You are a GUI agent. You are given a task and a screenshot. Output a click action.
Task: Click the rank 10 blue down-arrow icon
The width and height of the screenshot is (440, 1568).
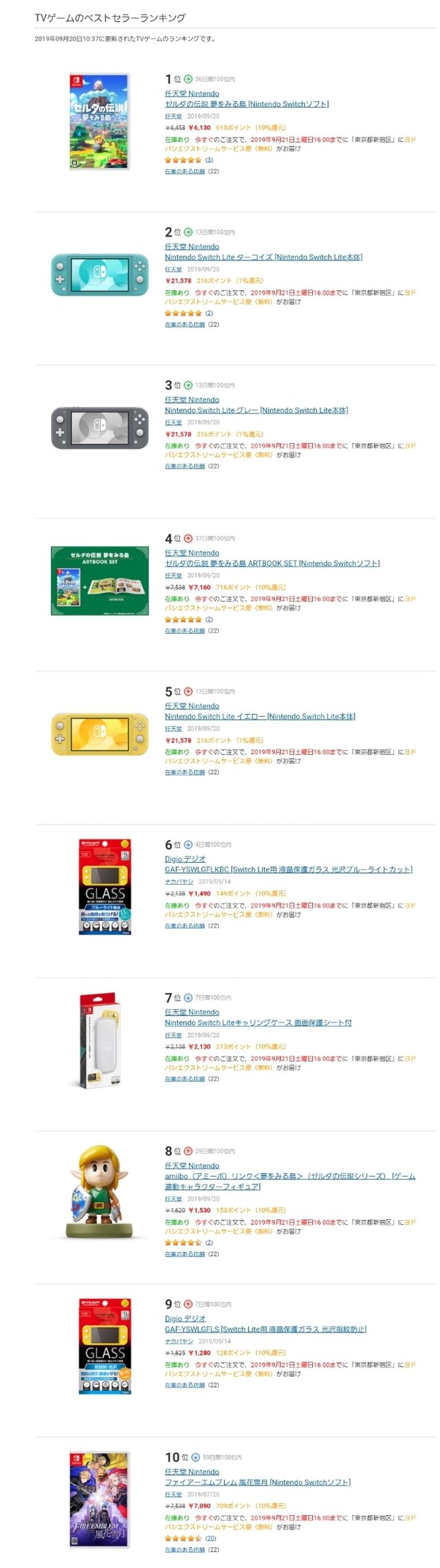(195, 1457)
